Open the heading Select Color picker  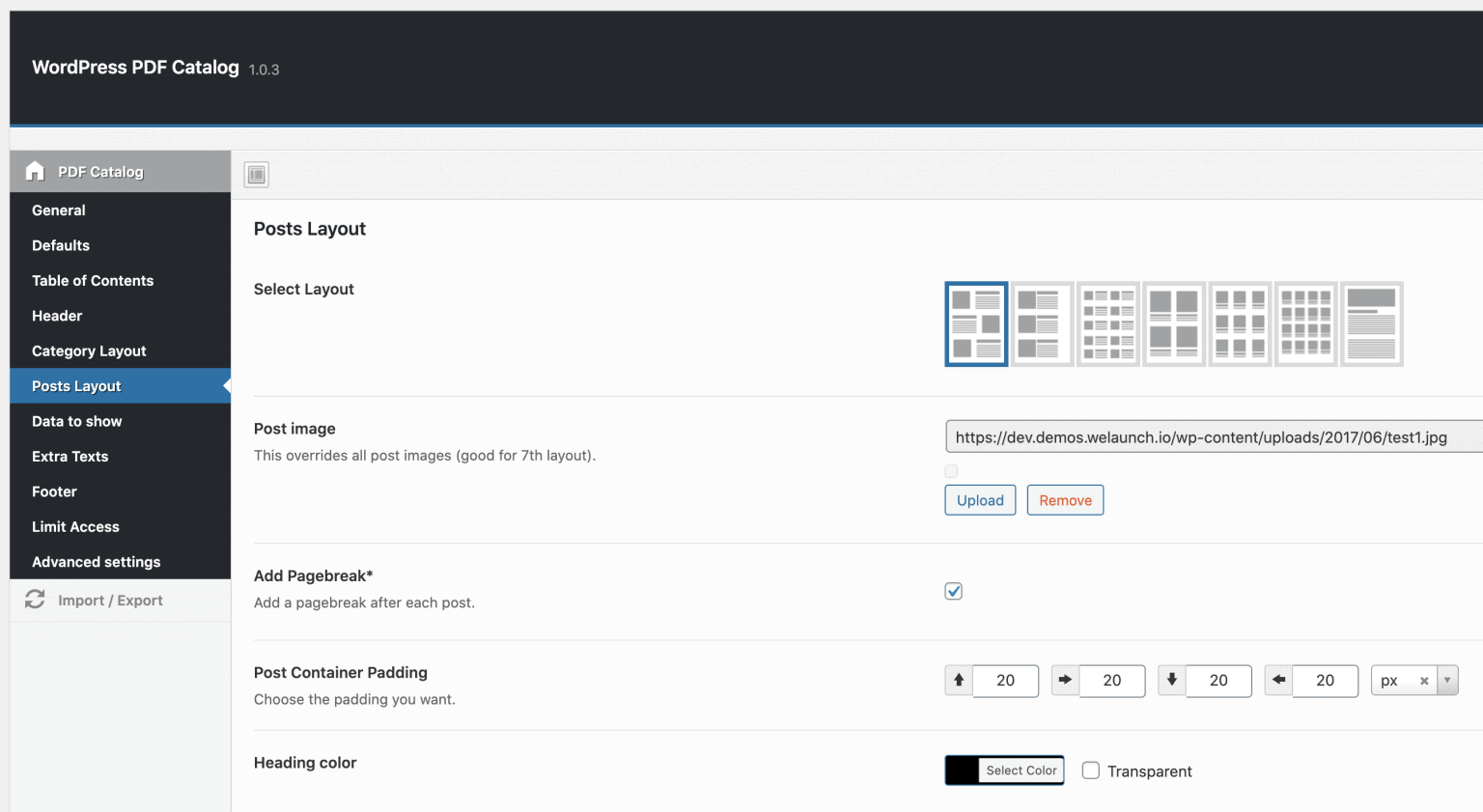pyautogui.click(x=1021, y=770)
